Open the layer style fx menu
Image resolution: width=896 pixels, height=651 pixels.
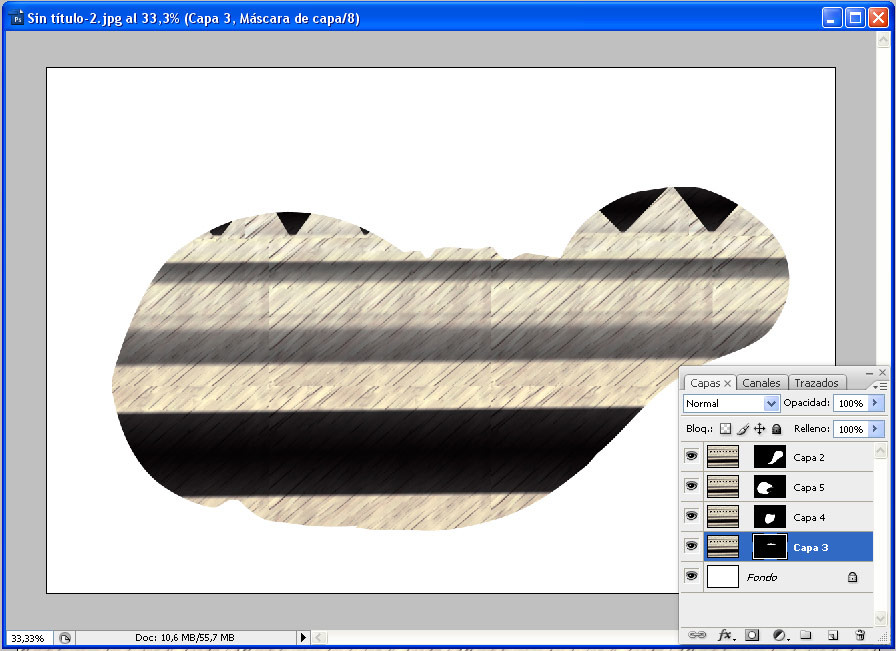tap(726, 635)
